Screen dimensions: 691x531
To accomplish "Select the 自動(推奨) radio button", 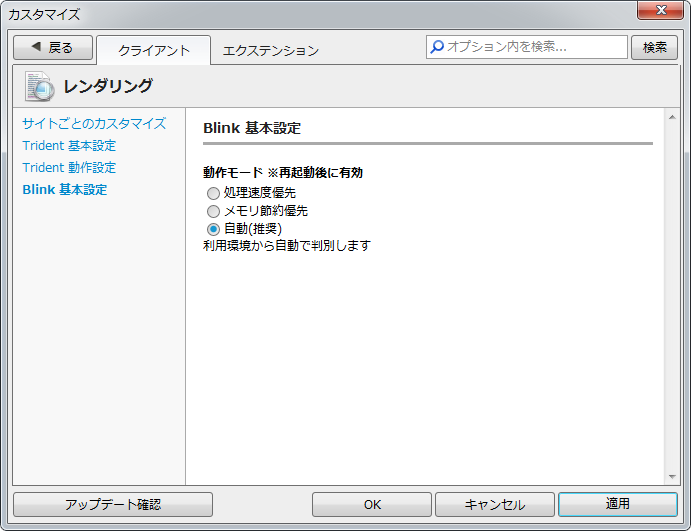I will [213, 229].
